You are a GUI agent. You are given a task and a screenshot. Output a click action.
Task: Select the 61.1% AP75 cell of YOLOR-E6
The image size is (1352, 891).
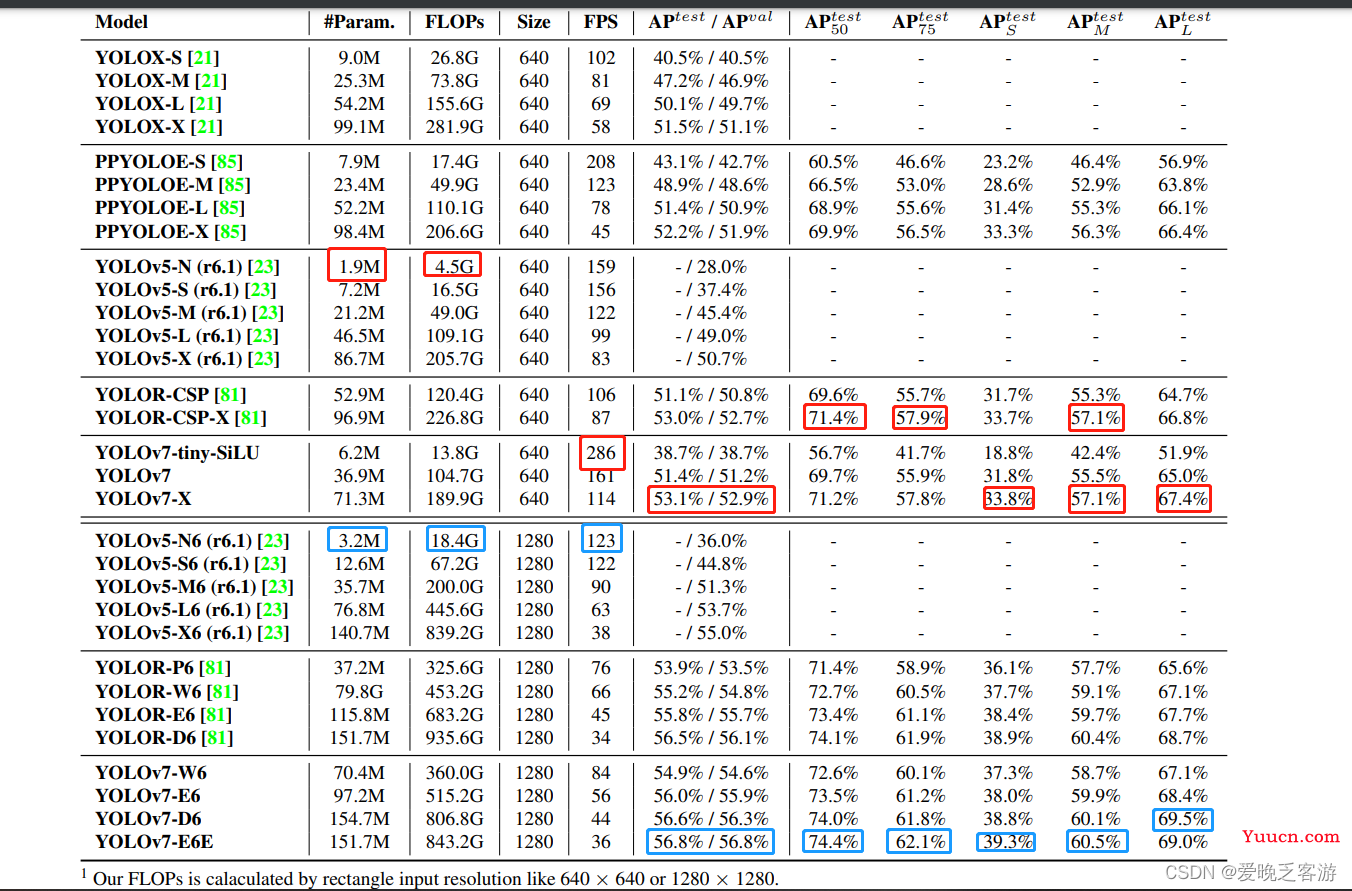[921, 715]
